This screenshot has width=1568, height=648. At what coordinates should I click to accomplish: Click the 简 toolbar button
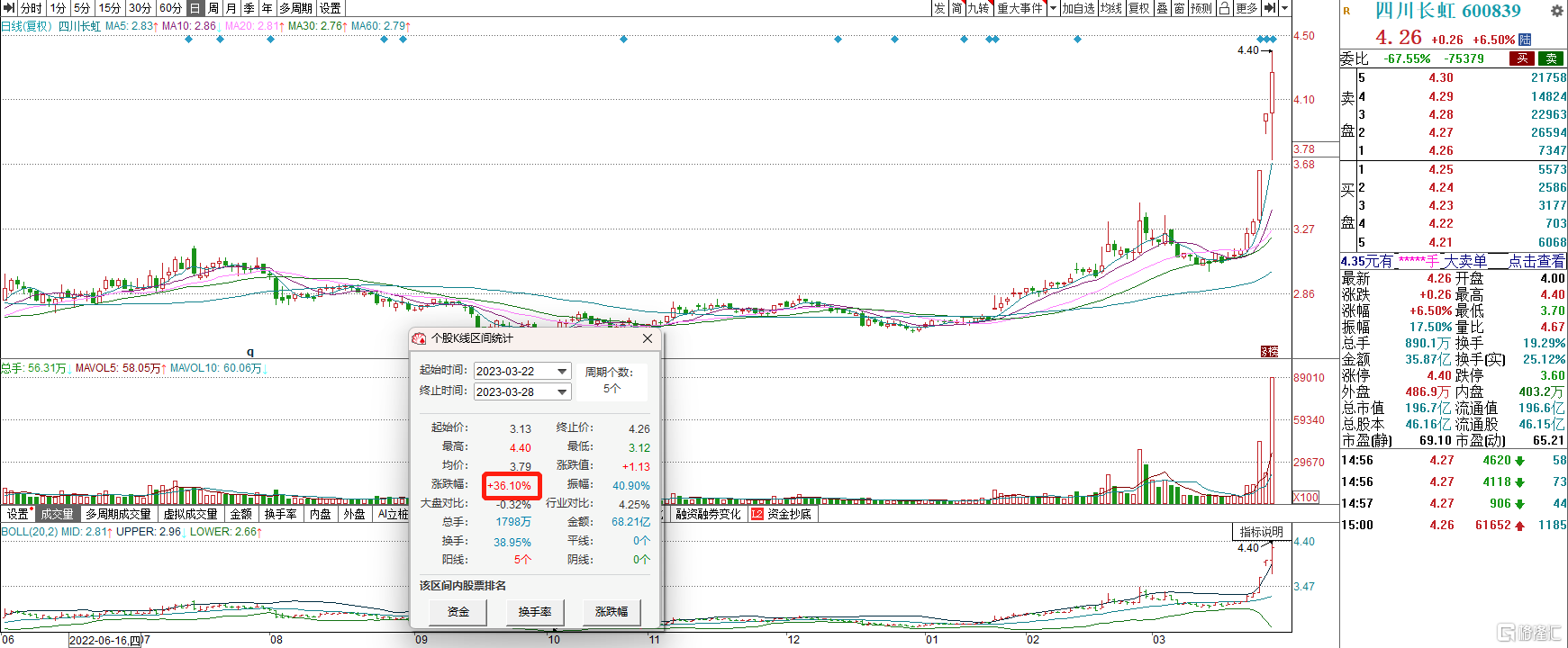(x=957, y=8)
